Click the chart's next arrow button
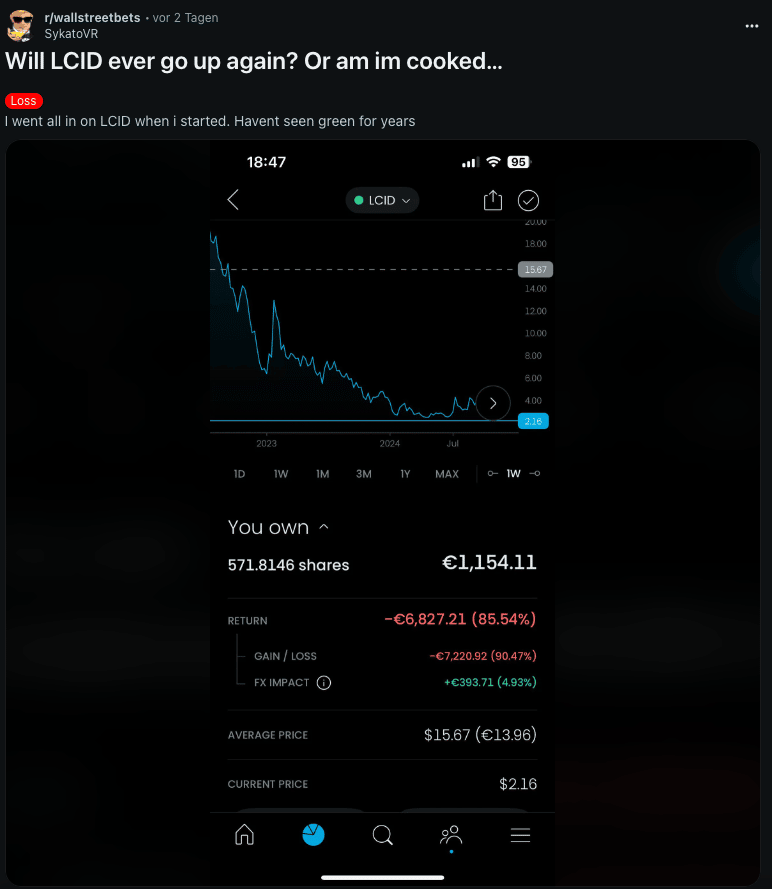Viewport: 772px width, 889px height. pyautogui.click(x=493, y=403)
